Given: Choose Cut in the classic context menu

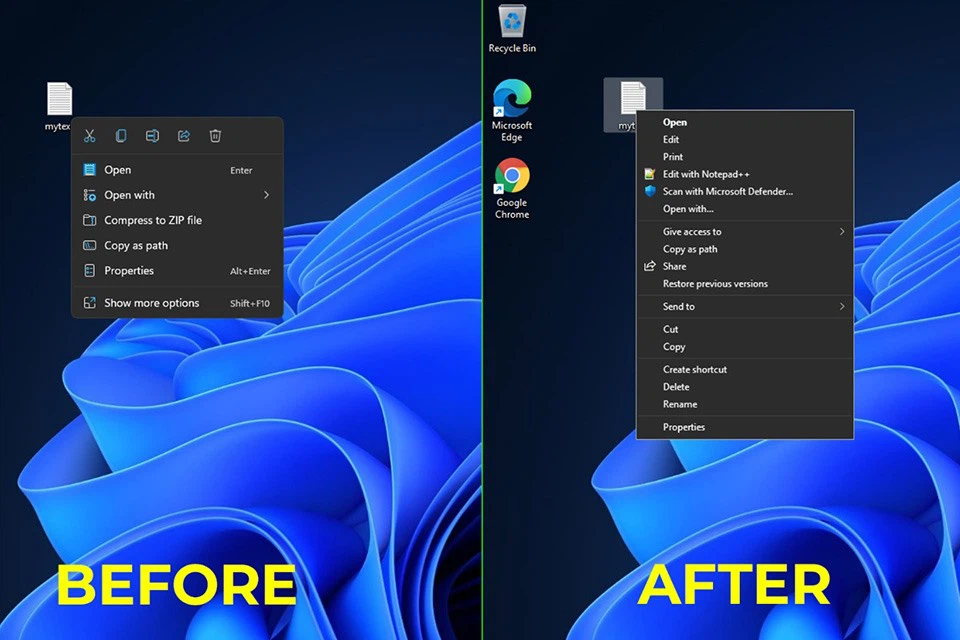Looking at the screenshot, I should point(745,329).
